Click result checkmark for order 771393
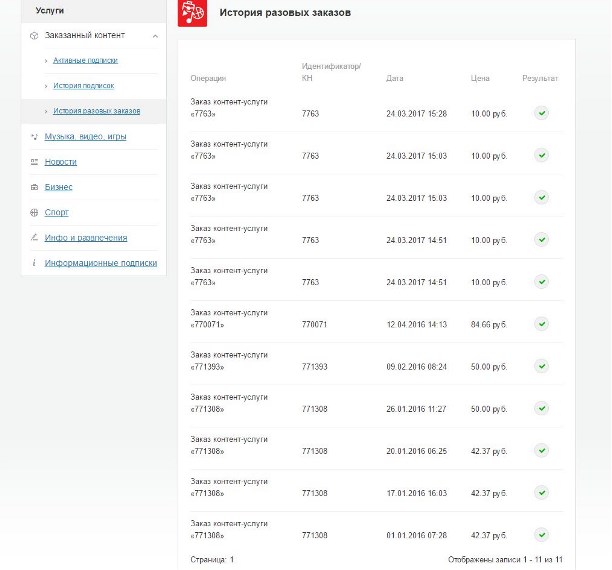The width and height of the screenshot is (612, 570). [x=541, y=366]
